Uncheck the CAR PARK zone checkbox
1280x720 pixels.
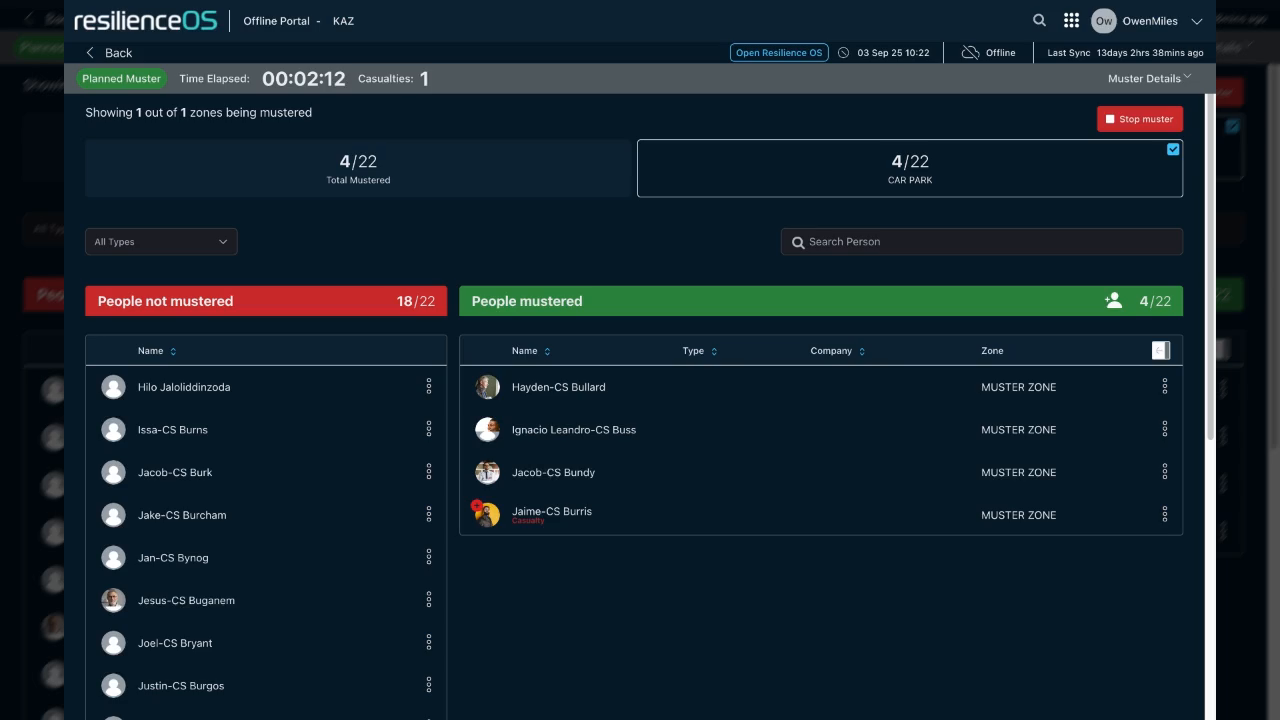1173,149
